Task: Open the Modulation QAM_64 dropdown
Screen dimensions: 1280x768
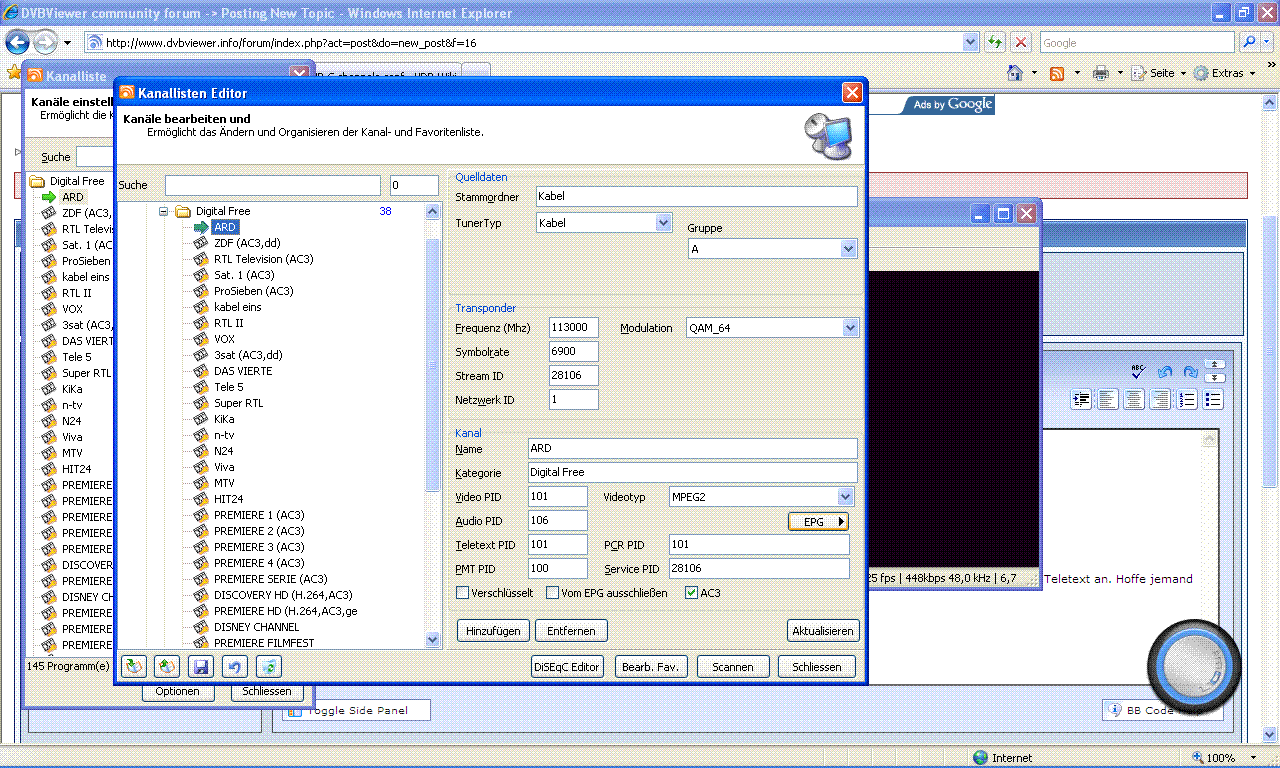Action: point(849,328)
